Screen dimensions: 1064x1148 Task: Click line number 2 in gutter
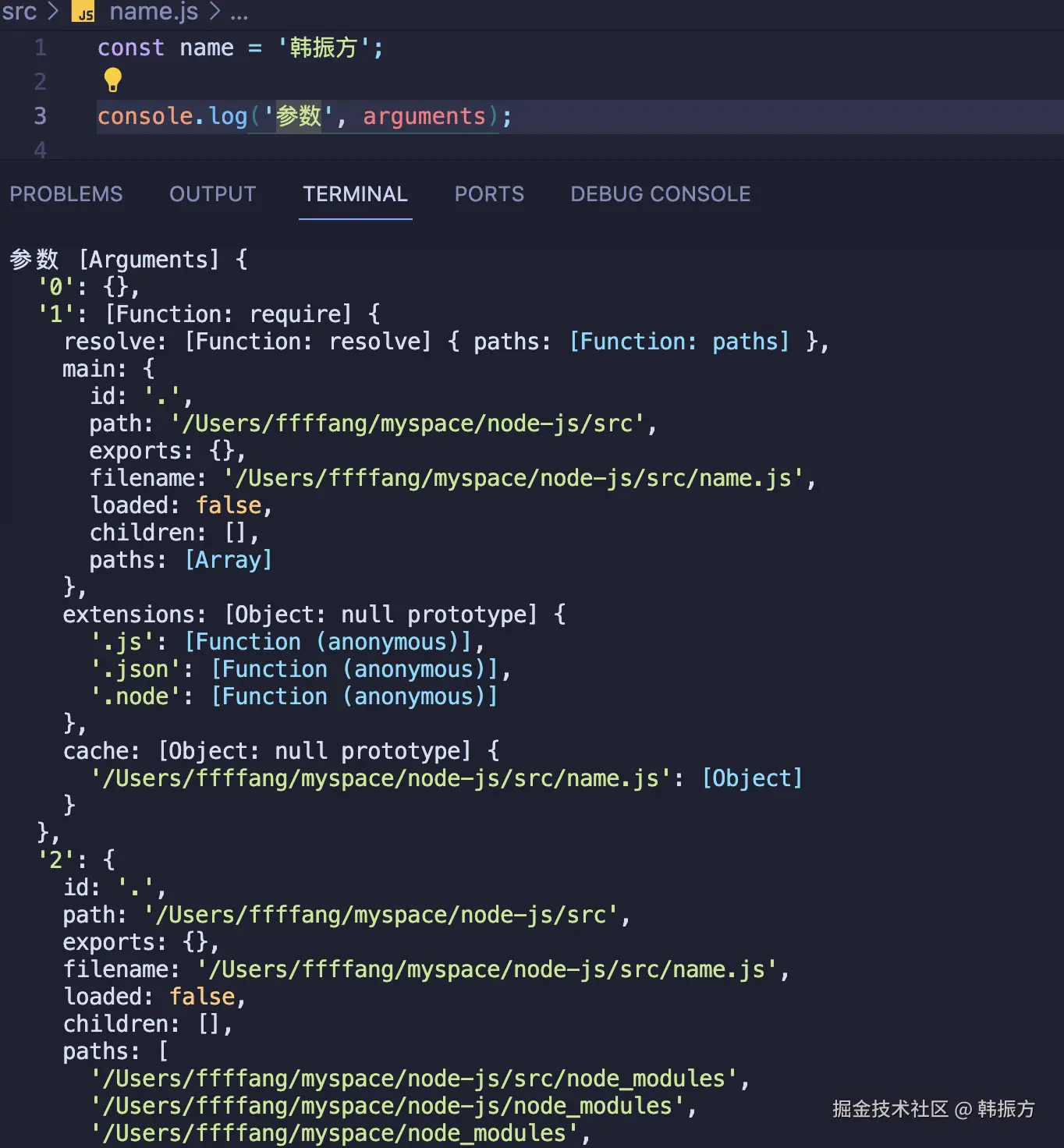tap(41, 82)
